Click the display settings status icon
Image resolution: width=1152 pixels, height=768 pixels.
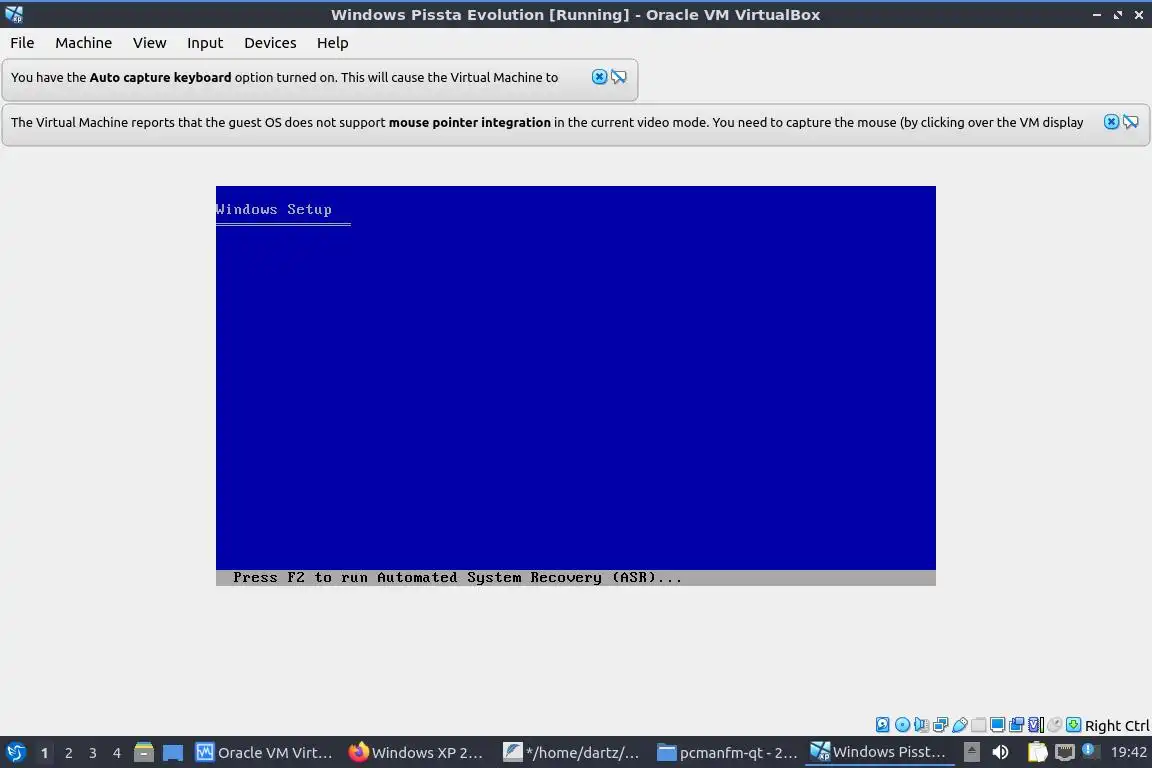(x=998, y=725)
